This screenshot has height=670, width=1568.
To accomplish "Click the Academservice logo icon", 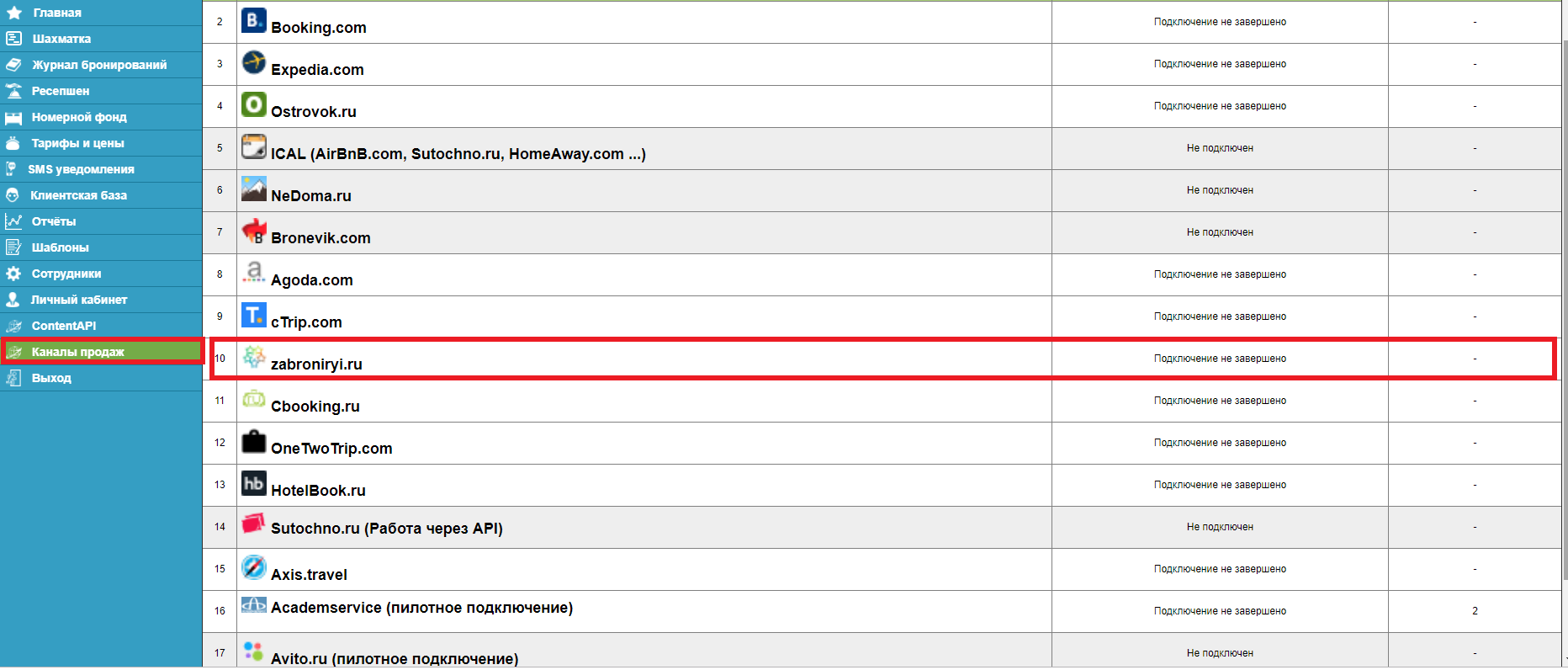I will click(254, 604).
